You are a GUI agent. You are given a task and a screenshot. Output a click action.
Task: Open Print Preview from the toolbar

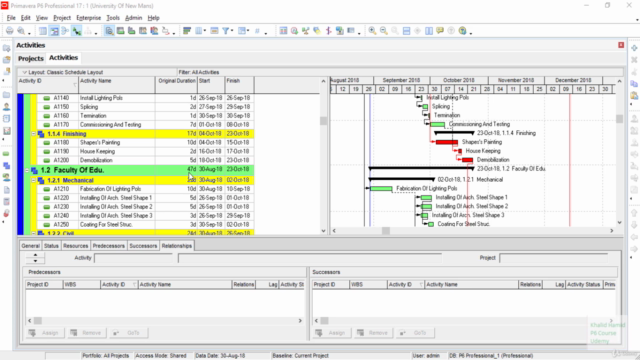tap(21, 31)
